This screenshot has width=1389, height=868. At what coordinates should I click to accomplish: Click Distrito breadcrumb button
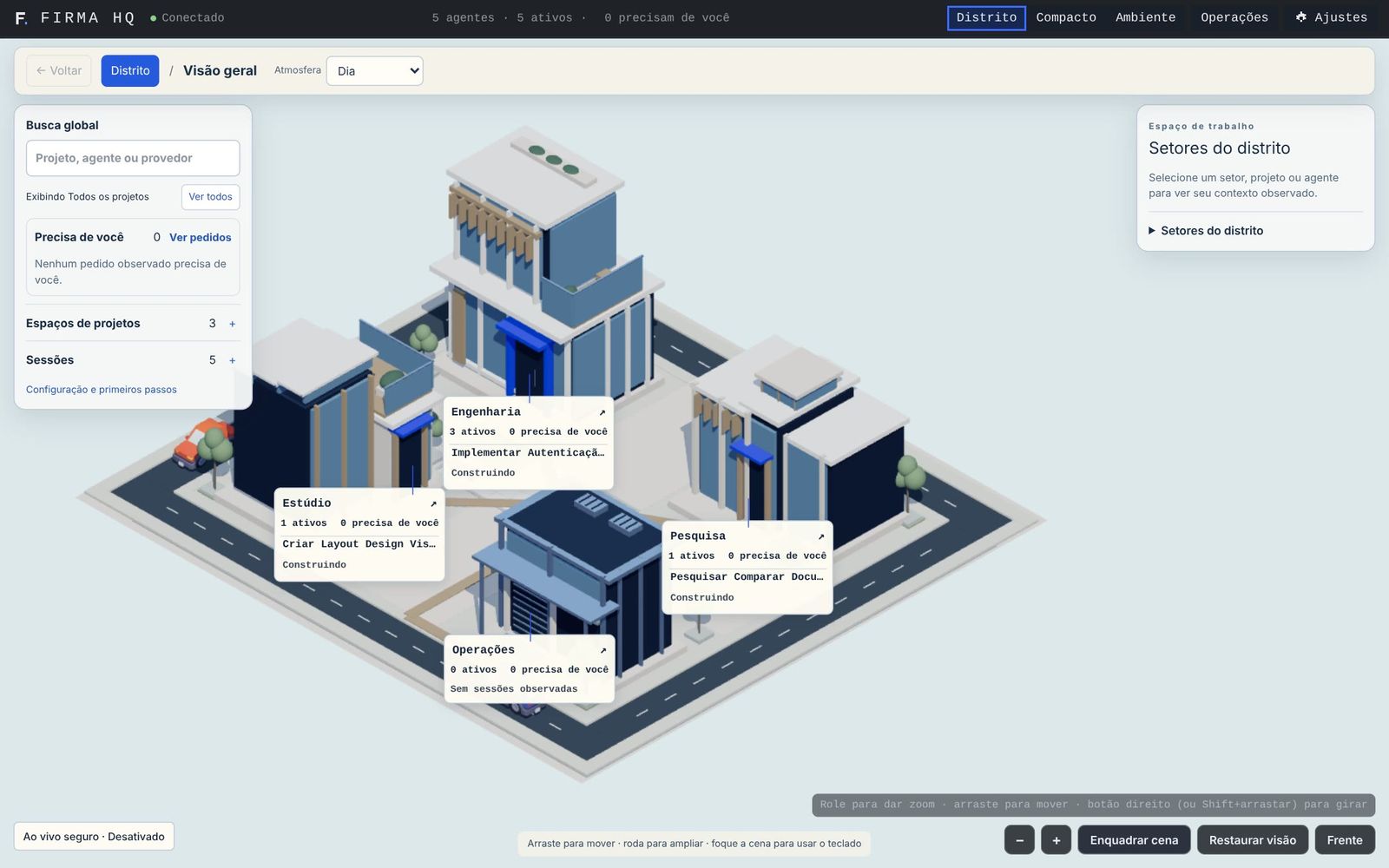tap(130, 71)
